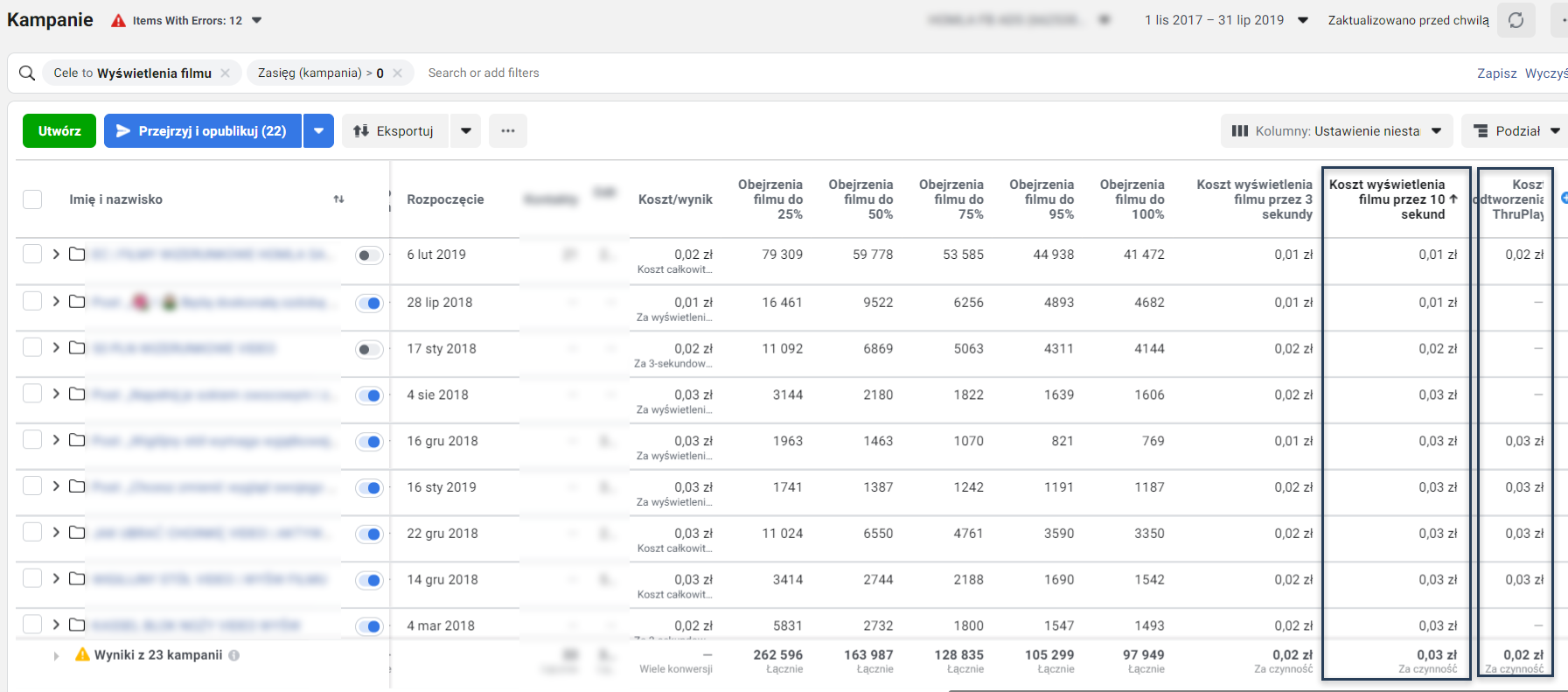Open the arrow next to Przejrzyj i opublikuj

[318, 130]
